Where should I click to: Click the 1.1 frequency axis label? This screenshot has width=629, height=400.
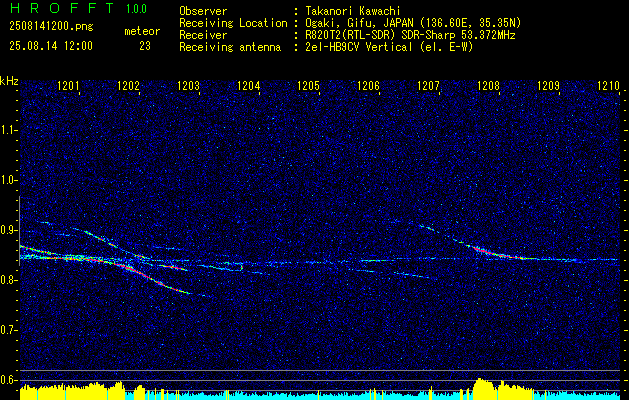point(9,130)
